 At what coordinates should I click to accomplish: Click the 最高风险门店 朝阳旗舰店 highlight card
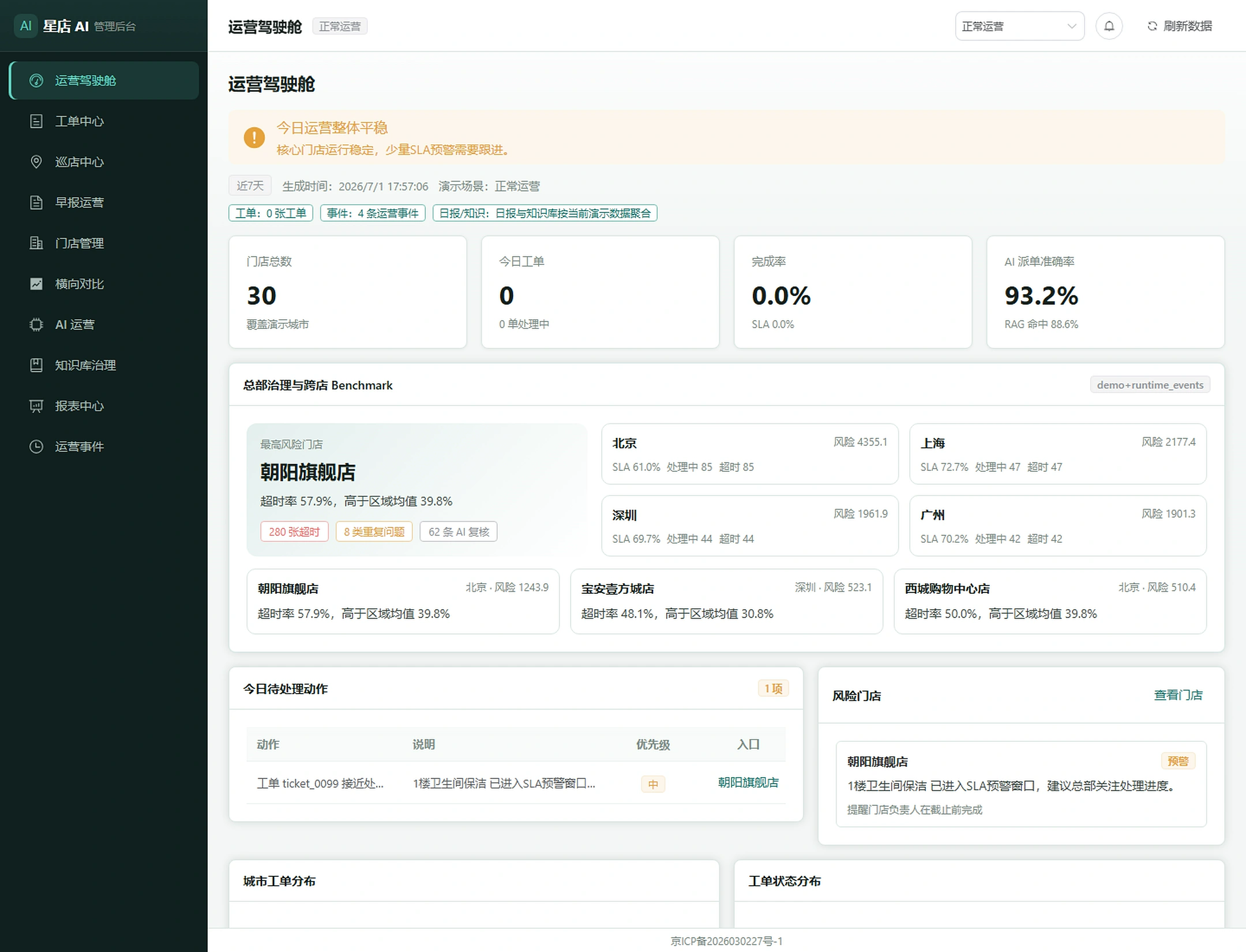417,490
